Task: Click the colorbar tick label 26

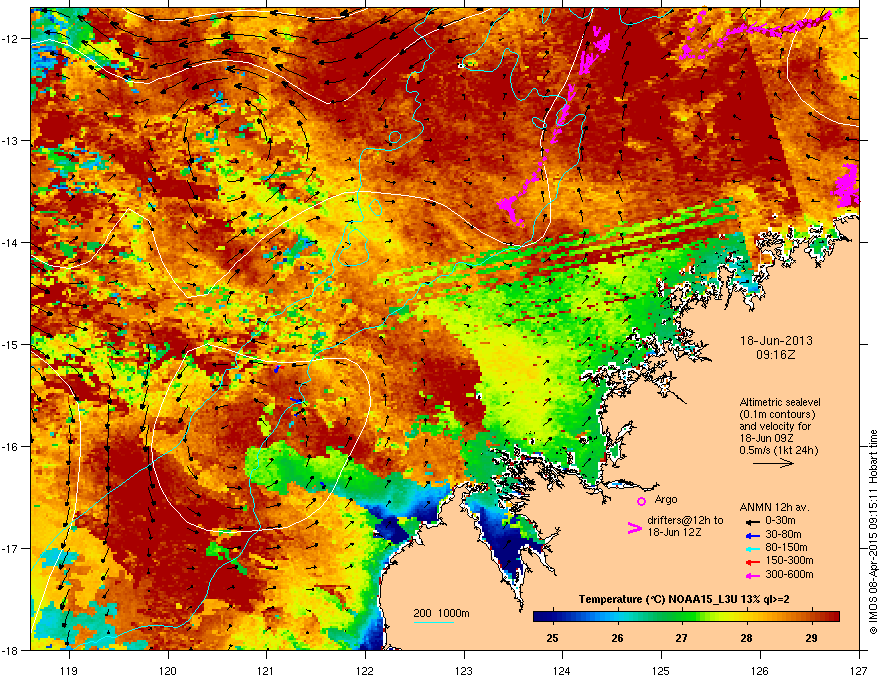Action: pyautogui.click(x=617, y=638)
